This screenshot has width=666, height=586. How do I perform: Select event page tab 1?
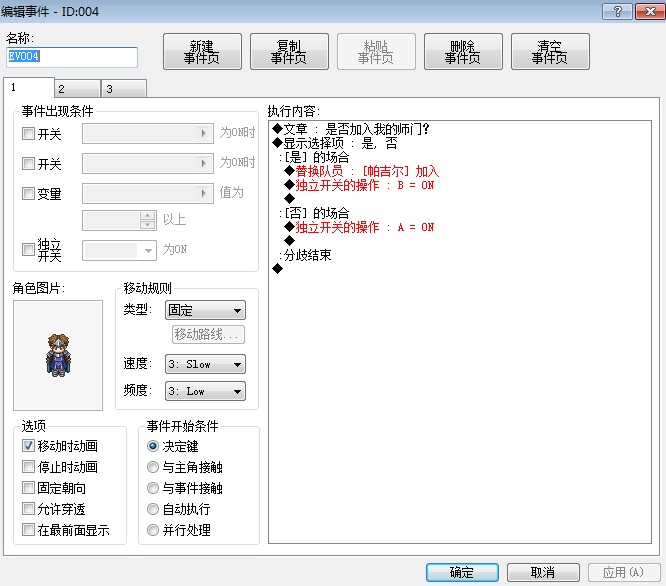pos(29,87)
